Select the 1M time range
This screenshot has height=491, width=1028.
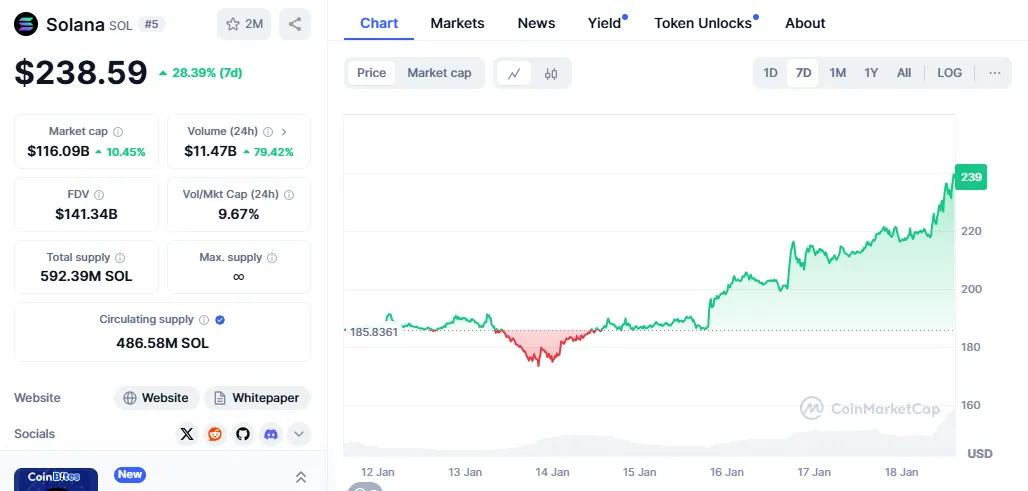pos(838,73)
